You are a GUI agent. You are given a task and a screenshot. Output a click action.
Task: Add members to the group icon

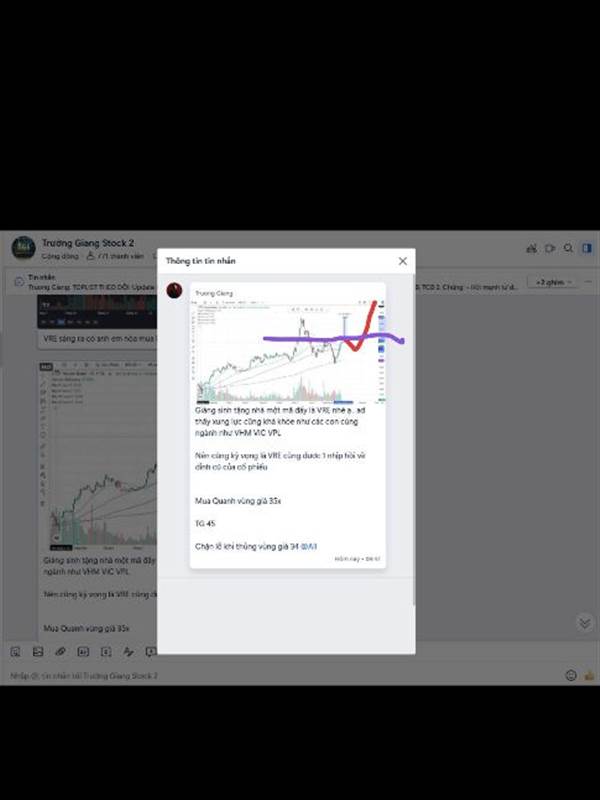[532, 248]
